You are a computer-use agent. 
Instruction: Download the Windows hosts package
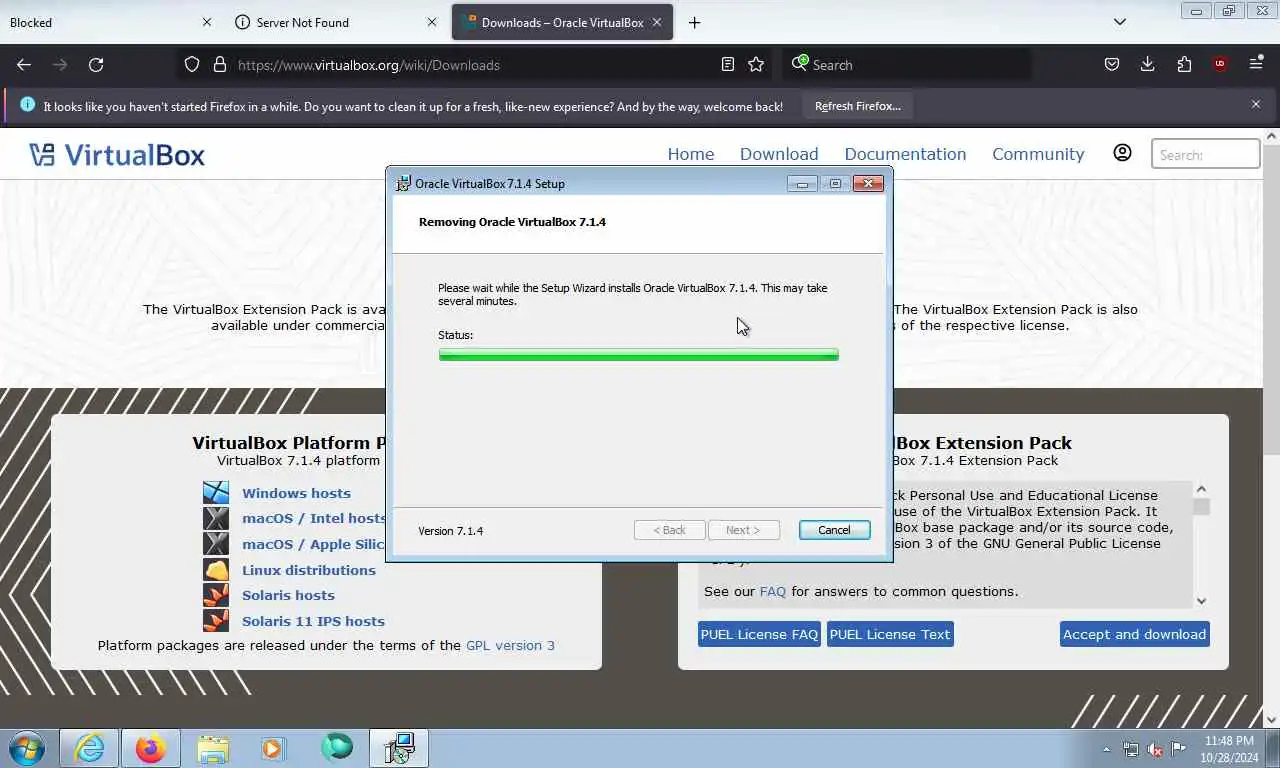pos(296,493)
